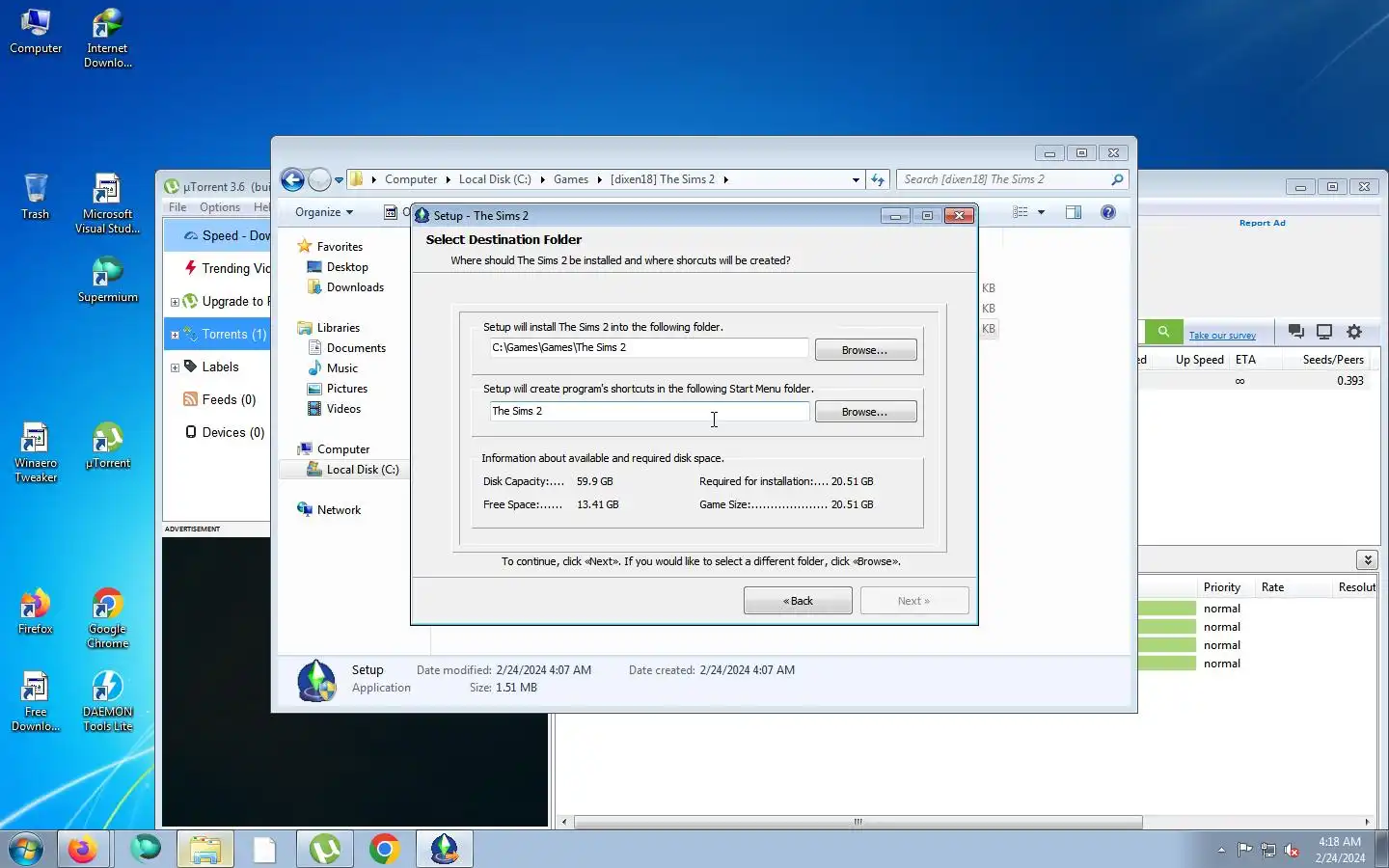The width and height of the screenshot is (1389, 868).
Task: Switch to µTorrent in the taskbar
Action: coord(324,849)
